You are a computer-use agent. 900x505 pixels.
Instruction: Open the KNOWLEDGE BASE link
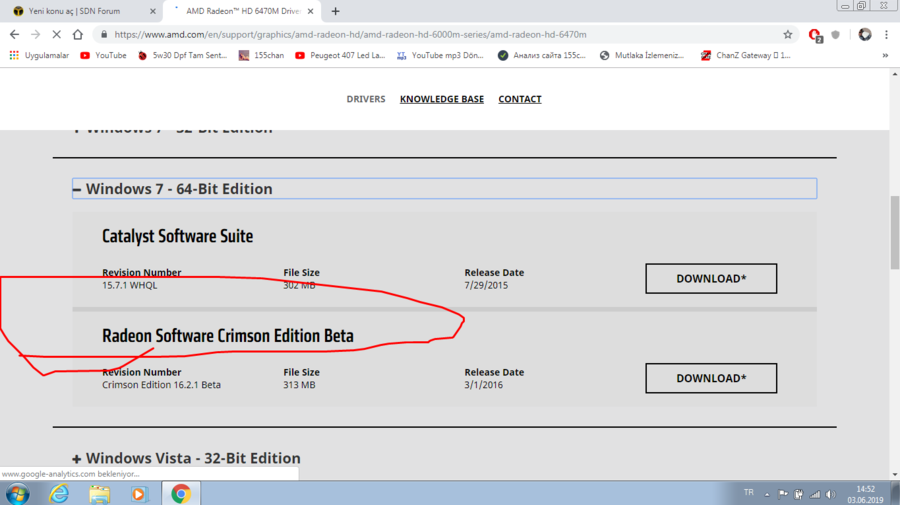441,99
